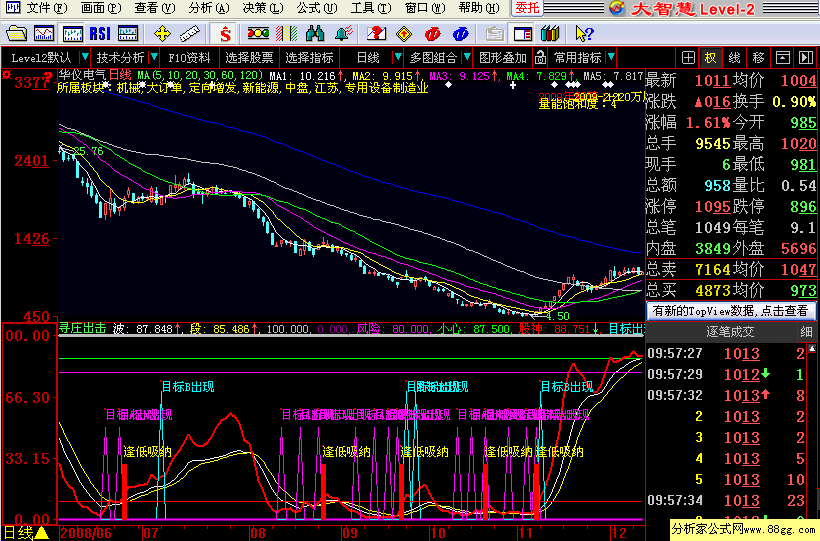Click the binoculars search icon
820x541 pixels.
(315, 34)
